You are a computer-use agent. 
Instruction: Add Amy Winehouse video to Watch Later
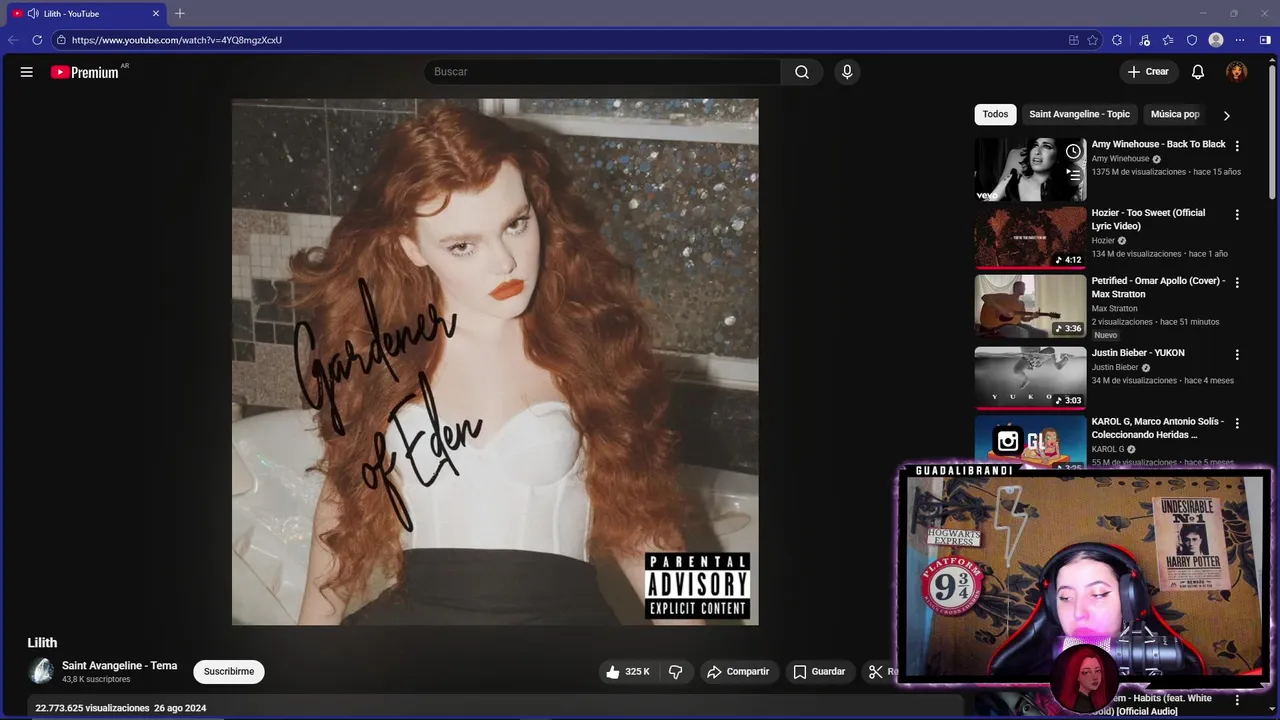(1073, 151)
